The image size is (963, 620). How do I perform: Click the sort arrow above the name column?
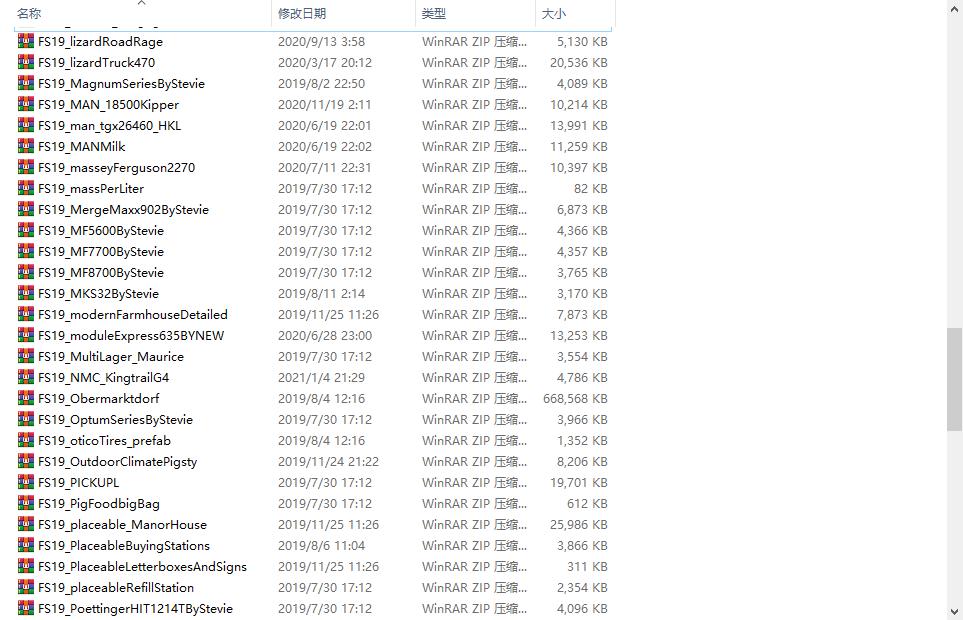pos(141,3)
